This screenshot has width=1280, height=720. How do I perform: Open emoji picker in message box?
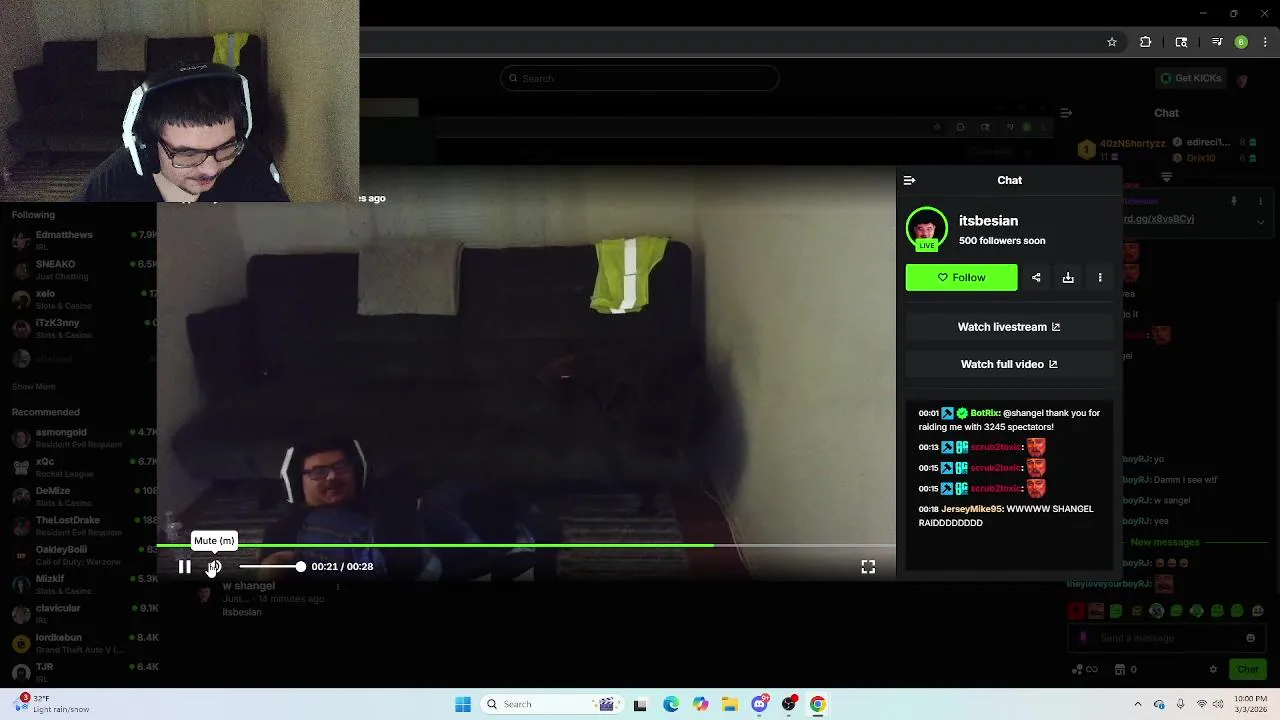coord(1250,638)
